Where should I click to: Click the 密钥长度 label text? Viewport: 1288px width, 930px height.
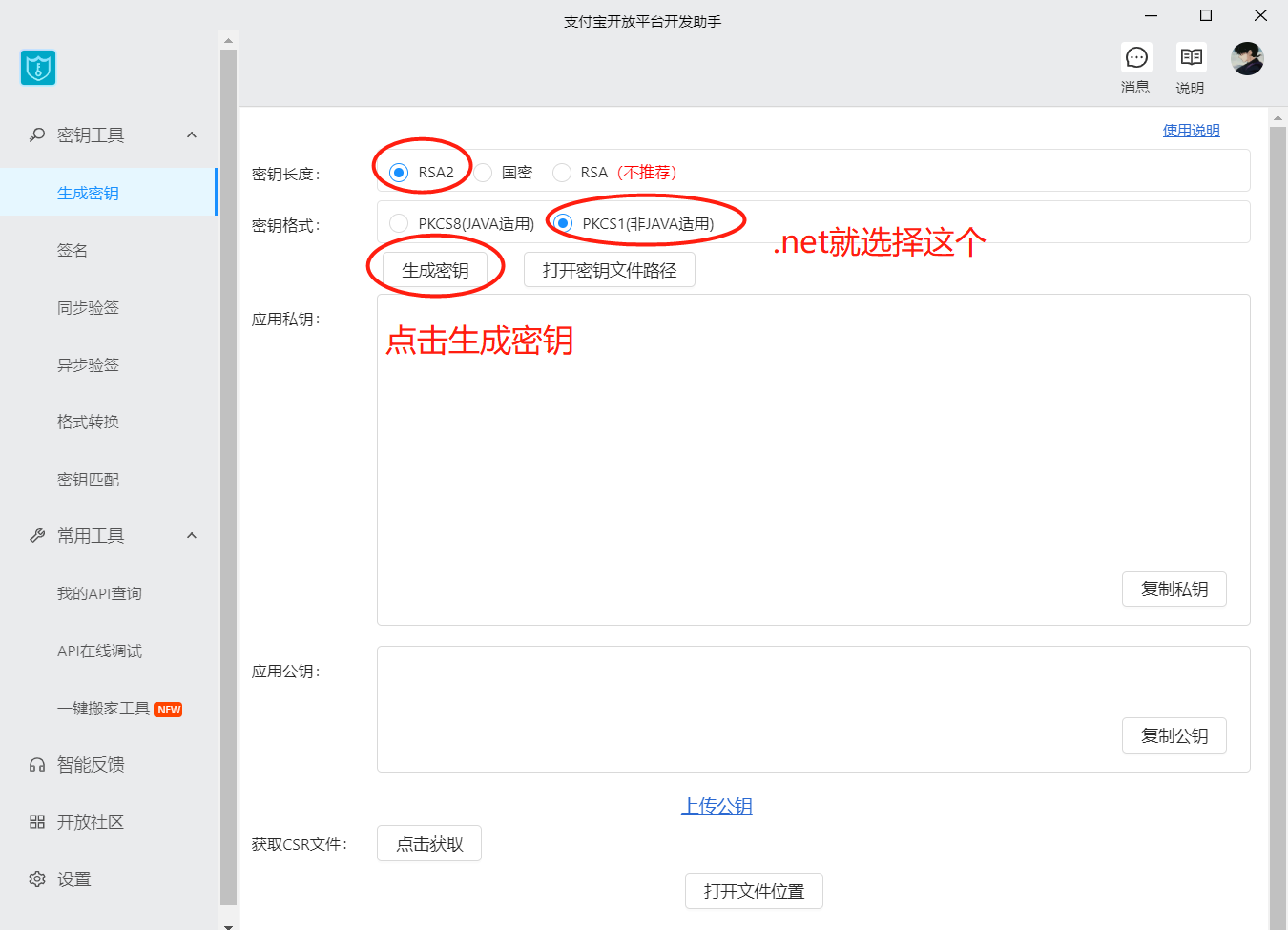285,175
